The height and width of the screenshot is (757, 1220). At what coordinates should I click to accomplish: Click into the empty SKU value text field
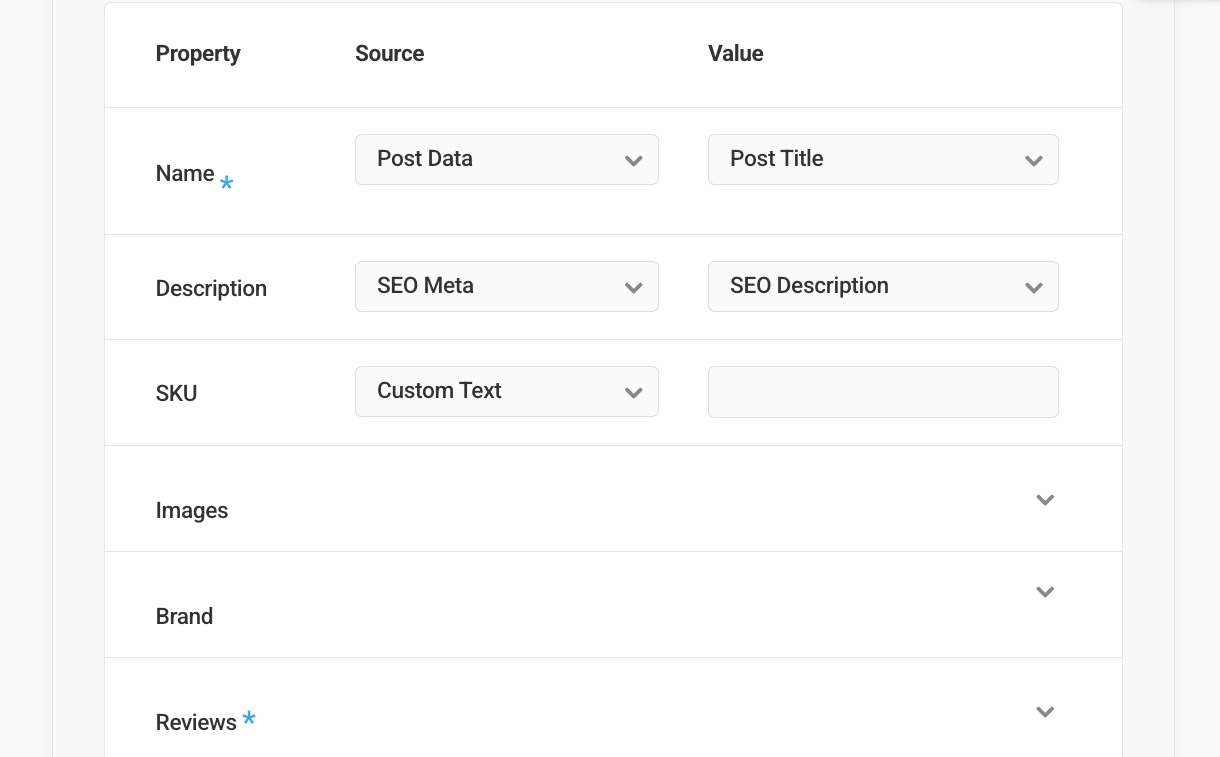pos(882,392)
